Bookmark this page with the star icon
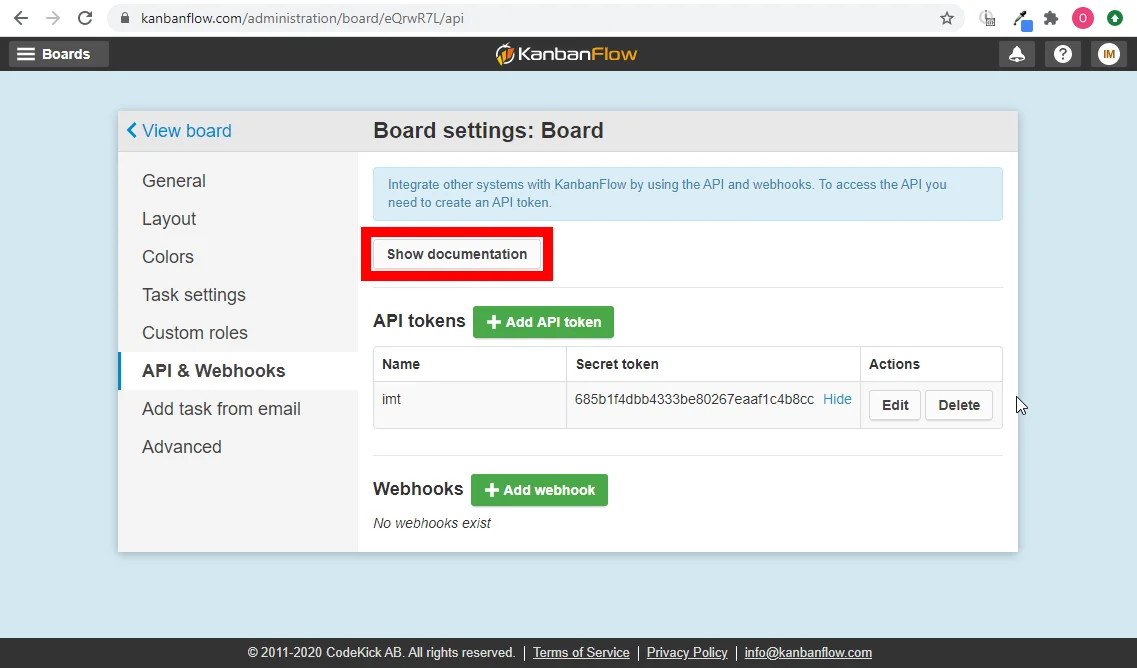This screenshot has width=1137, height=668. (x=947, y=18)
